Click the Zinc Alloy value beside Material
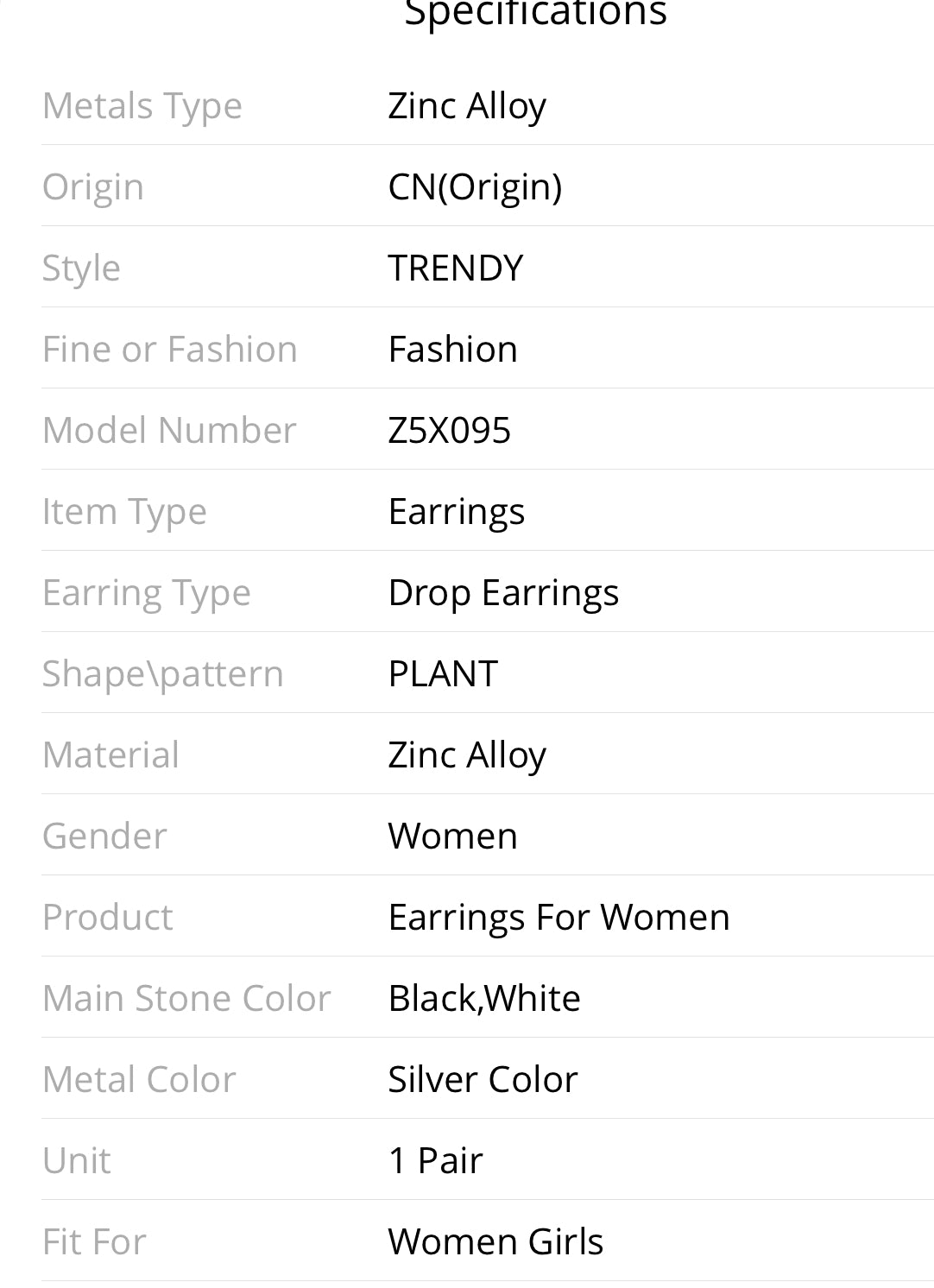 pyautogui.click(x=467, y=755)
